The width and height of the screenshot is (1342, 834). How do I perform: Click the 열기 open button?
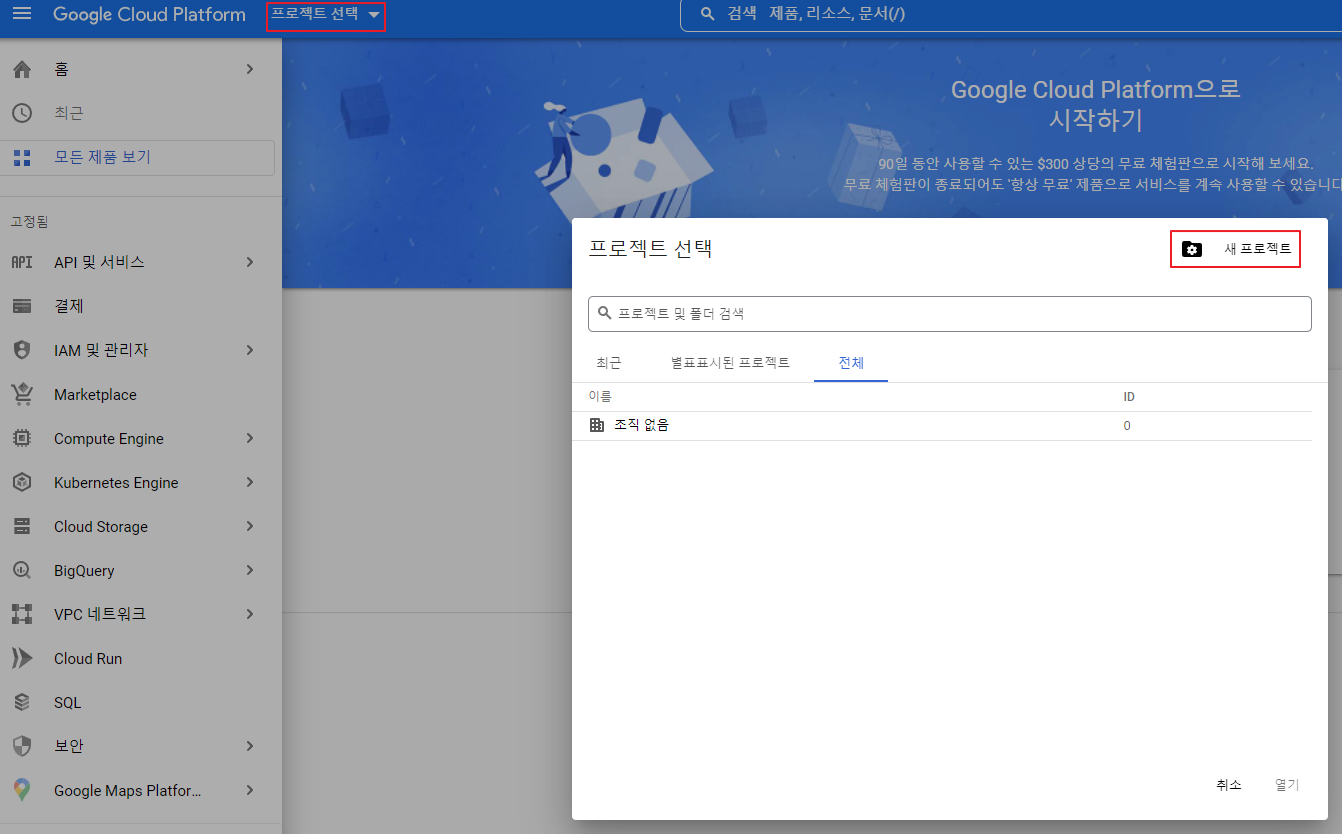tap(1287, 785)
